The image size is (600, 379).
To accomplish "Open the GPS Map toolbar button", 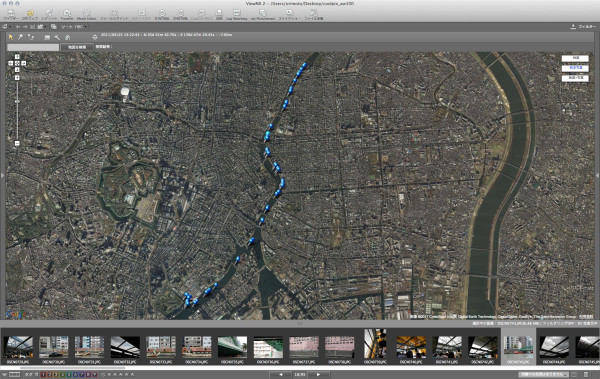I will [30, 15].
